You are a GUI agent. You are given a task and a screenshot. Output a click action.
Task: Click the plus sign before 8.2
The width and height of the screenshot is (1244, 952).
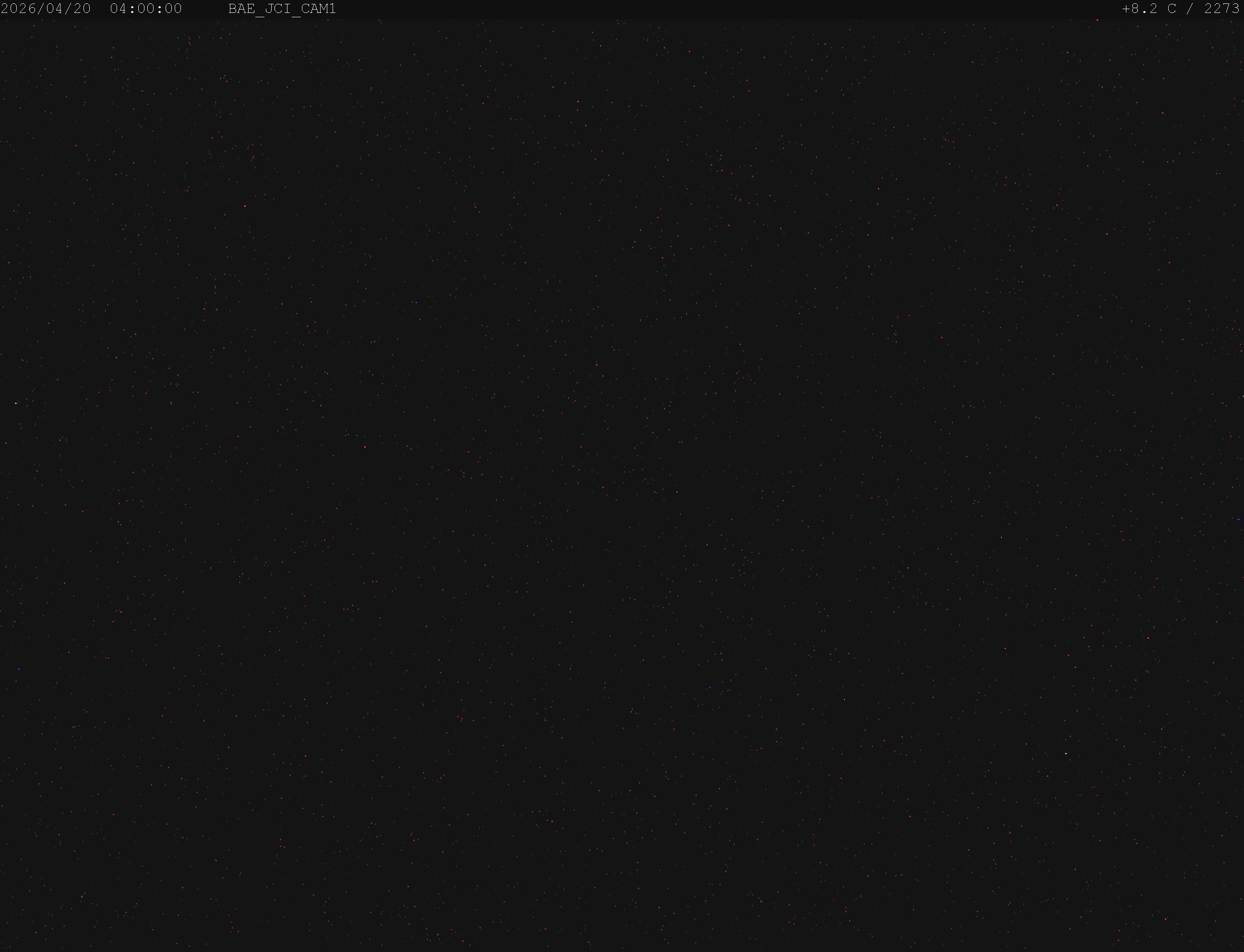tap(1126, 9)
